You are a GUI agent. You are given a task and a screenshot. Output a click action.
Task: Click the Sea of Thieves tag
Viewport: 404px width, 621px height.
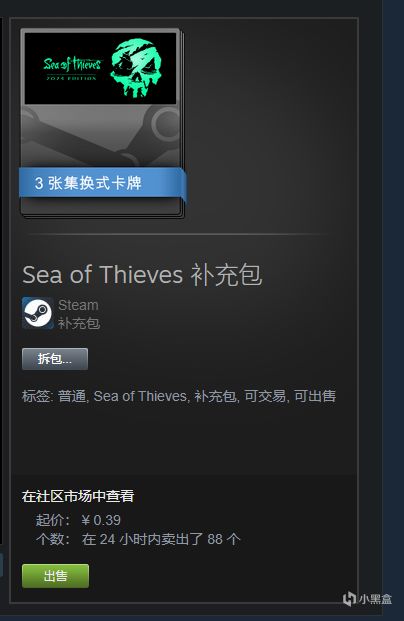(140, 396)
